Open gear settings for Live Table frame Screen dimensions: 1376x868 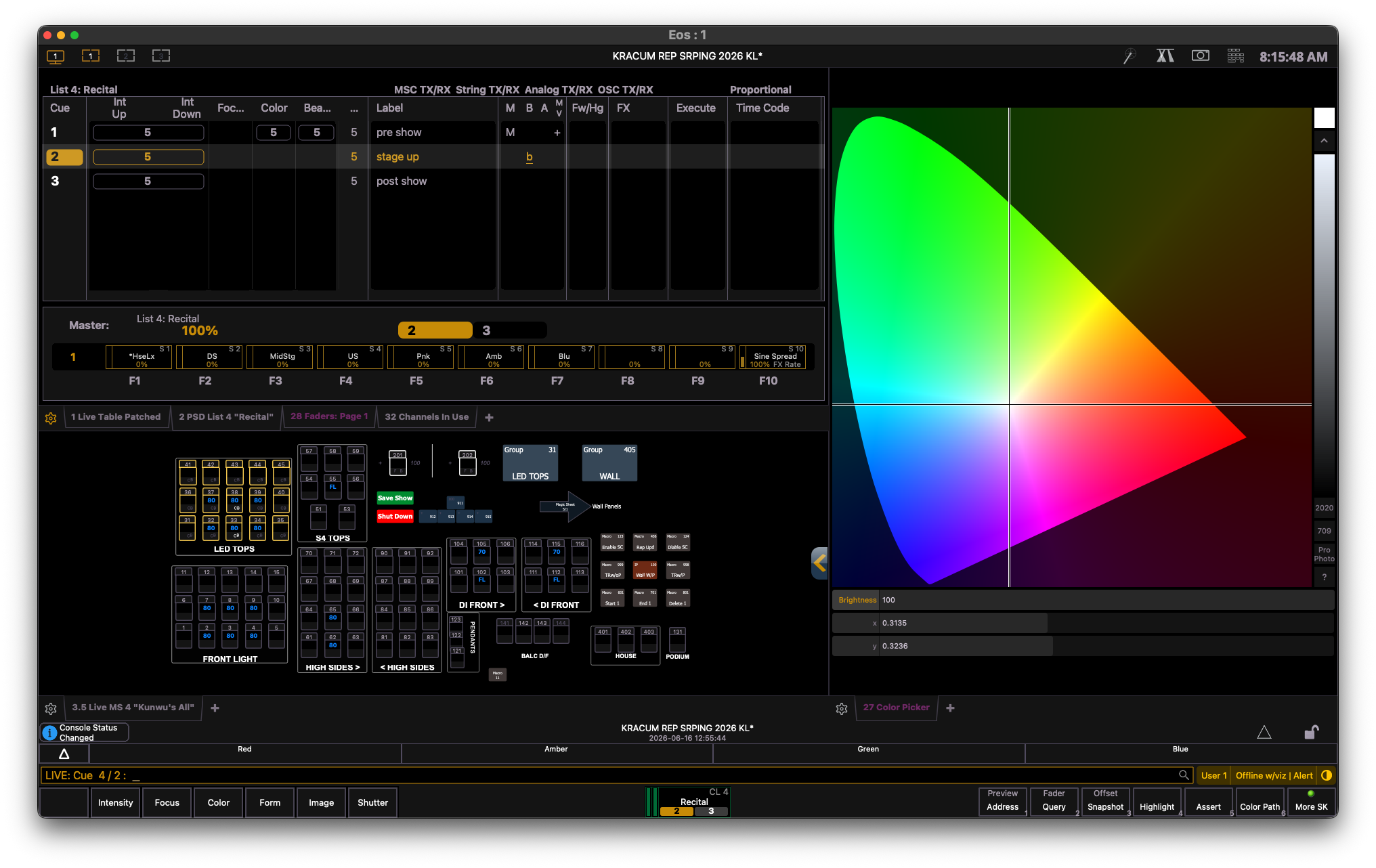click(51, 418)
